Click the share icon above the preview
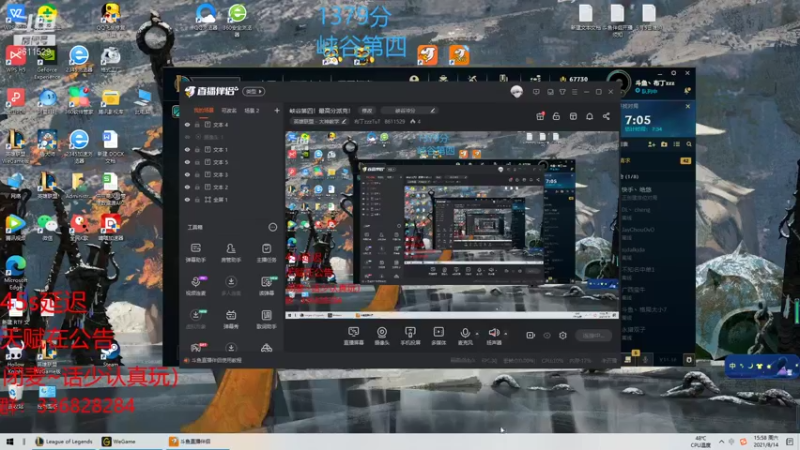Image resolution: width=800 pixels, height=450 pixels. [606, 116]
